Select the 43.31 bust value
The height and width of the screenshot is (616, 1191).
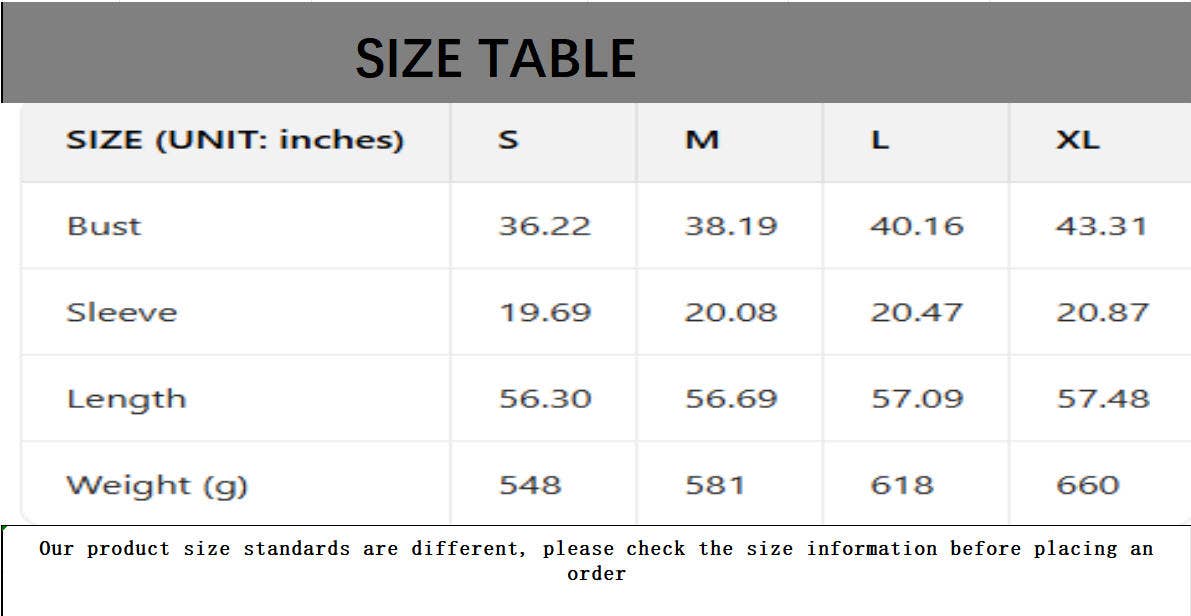1101,226
